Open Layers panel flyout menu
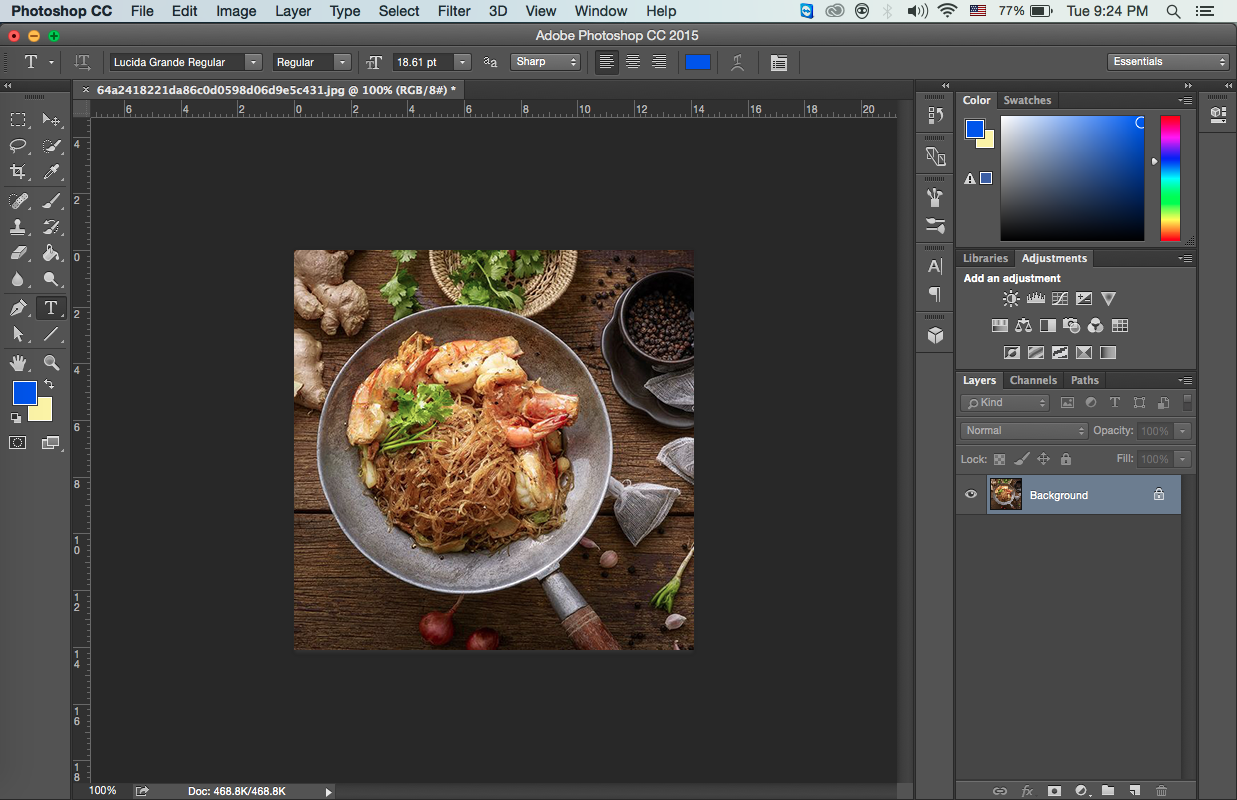Screen dimensions: 1237x800 click(1185, 380)
